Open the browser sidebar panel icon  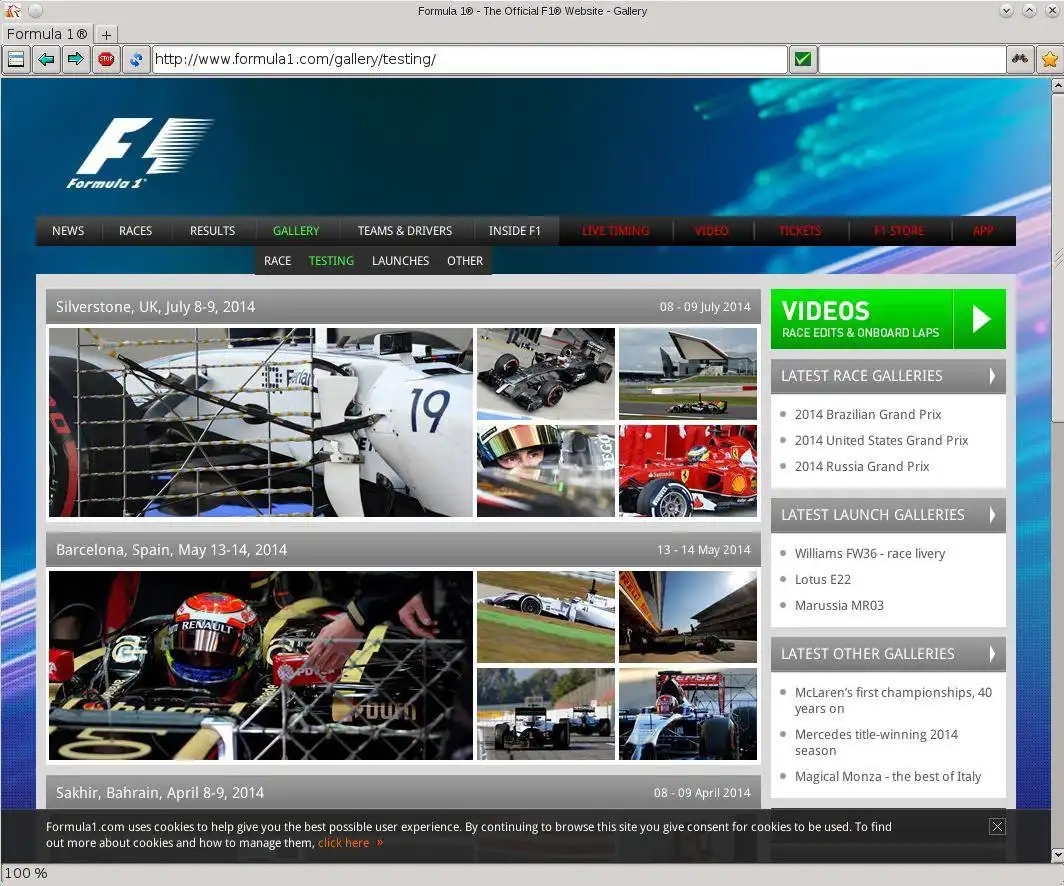pyautogui.click(x=16, y=60)
